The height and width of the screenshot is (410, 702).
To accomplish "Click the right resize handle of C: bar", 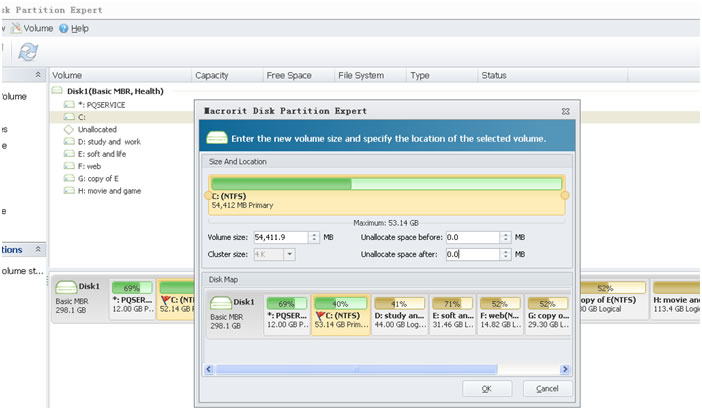I will [565, 196].
